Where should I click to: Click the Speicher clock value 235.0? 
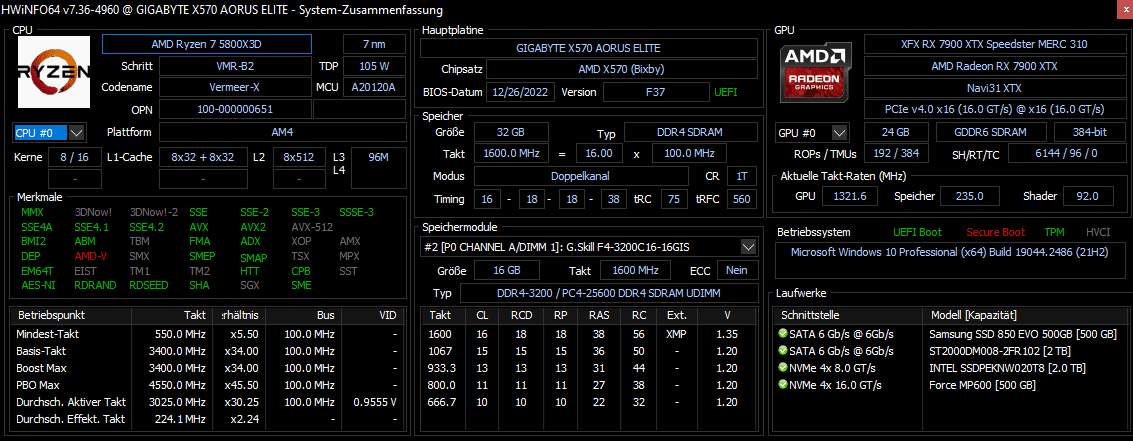tap(970, 196)
